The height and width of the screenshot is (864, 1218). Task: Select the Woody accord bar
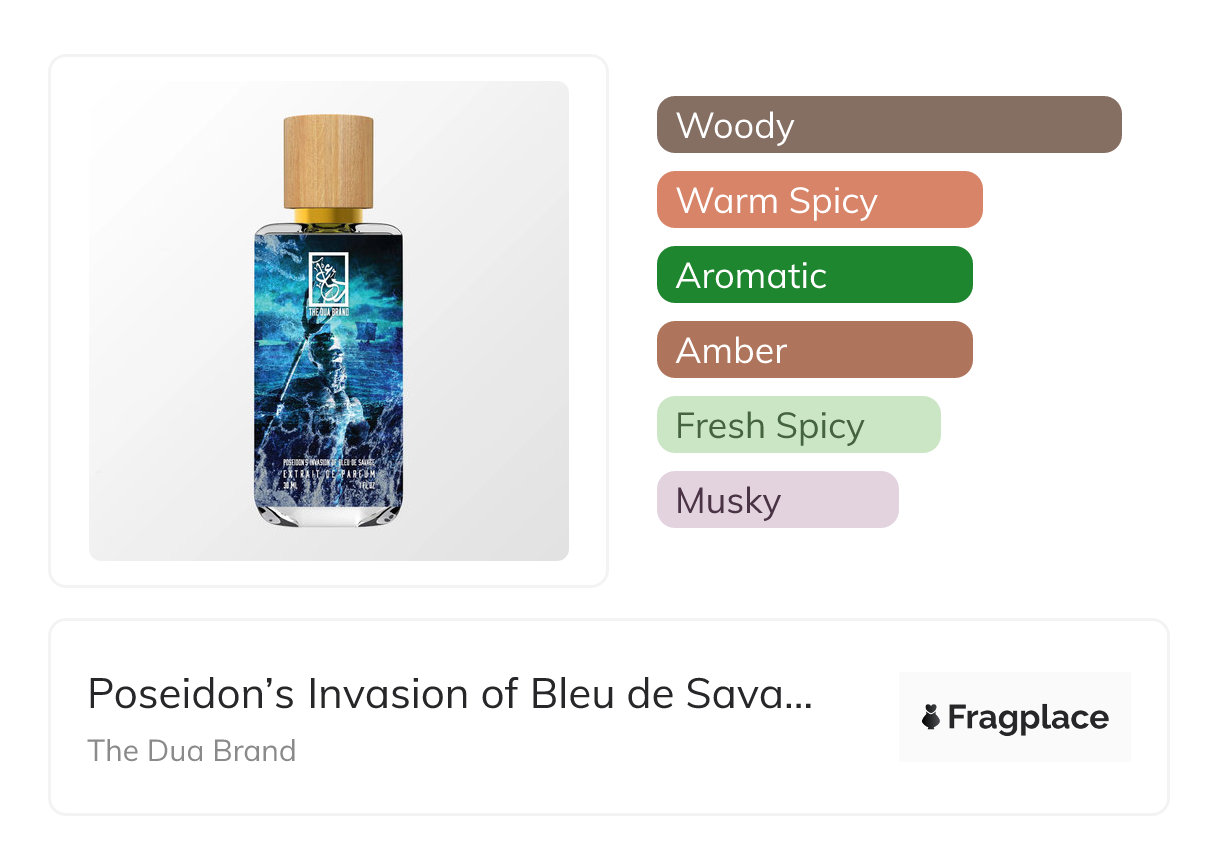tap(889, 125)
